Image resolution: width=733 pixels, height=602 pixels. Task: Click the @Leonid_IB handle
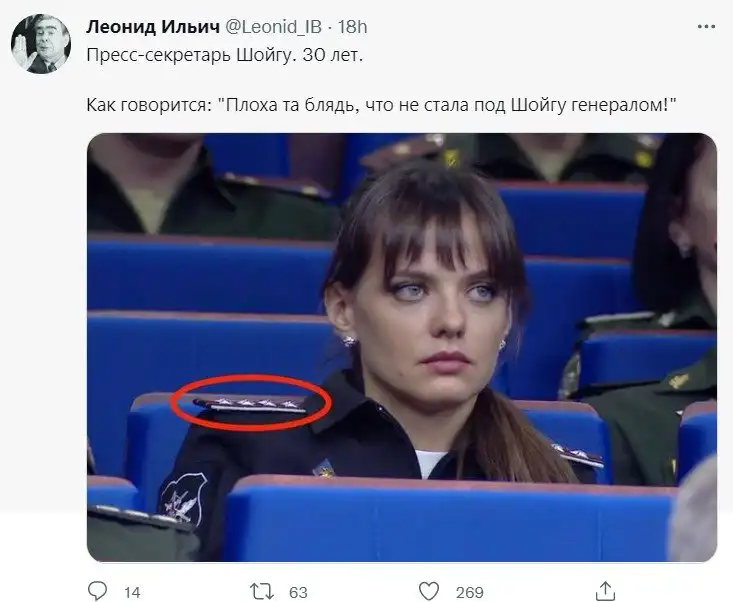click(273, 27)
